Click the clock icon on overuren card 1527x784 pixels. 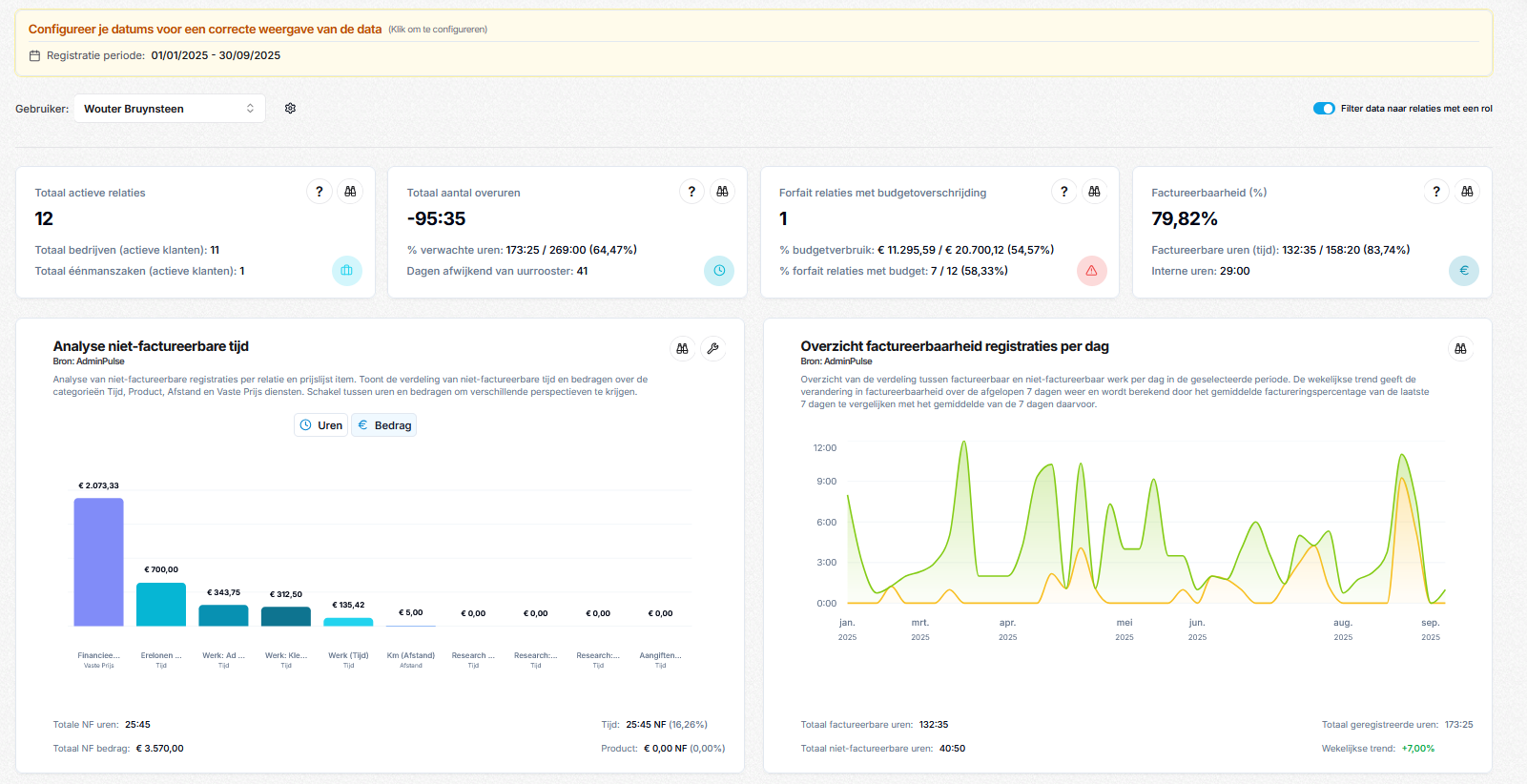719,271
